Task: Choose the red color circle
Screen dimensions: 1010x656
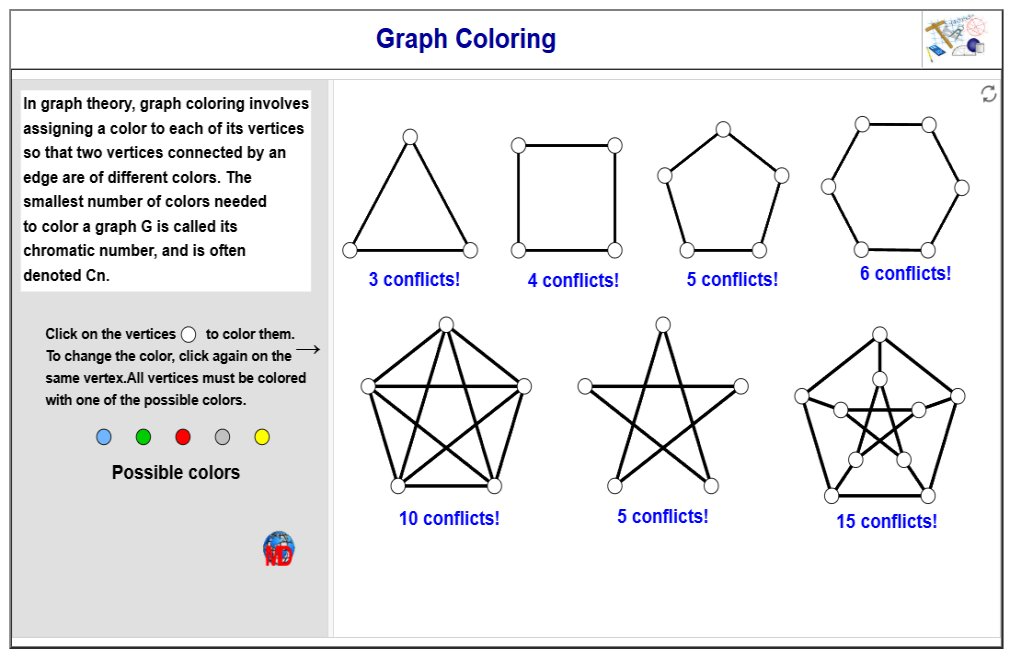Action: [183, 437]
